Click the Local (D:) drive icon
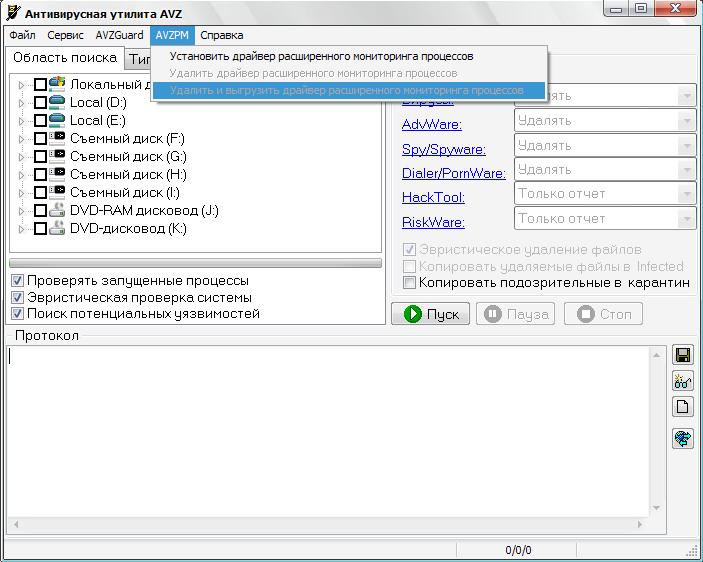 click(x=57, y=102)
